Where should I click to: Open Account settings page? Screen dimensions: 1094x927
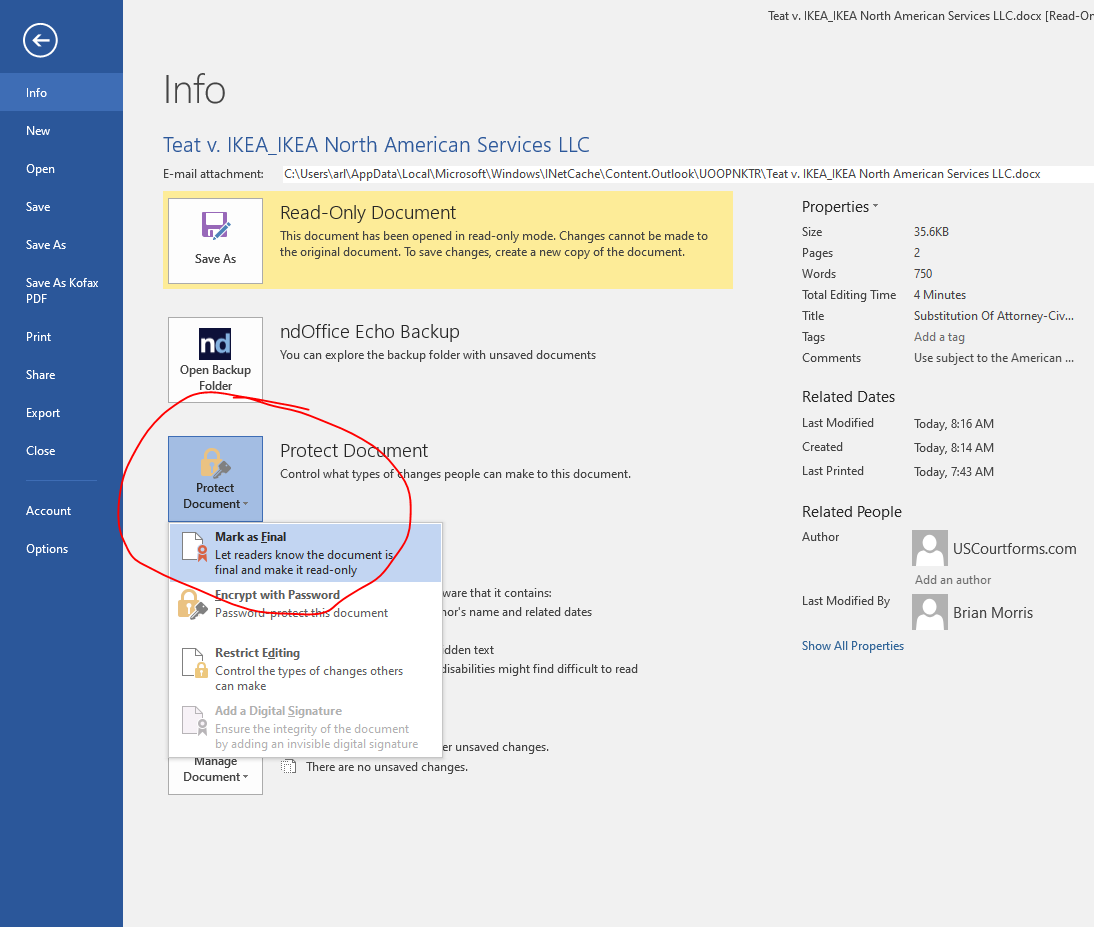(61, 511)
